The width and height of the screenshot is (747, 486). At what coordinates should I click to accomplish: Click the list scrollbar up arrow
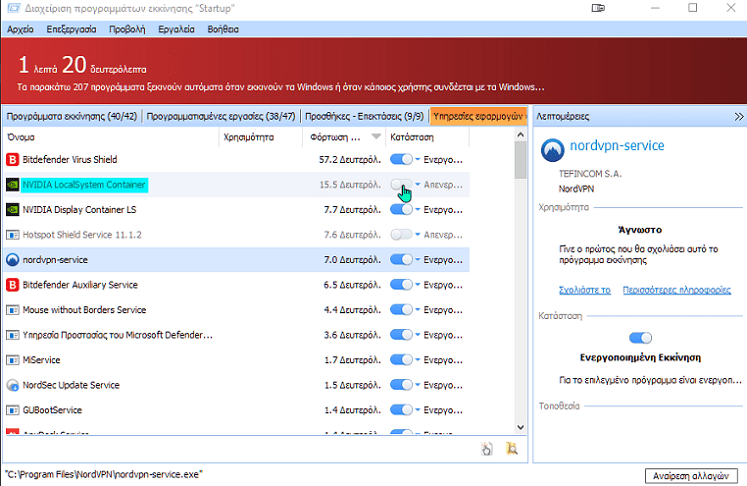521,135
